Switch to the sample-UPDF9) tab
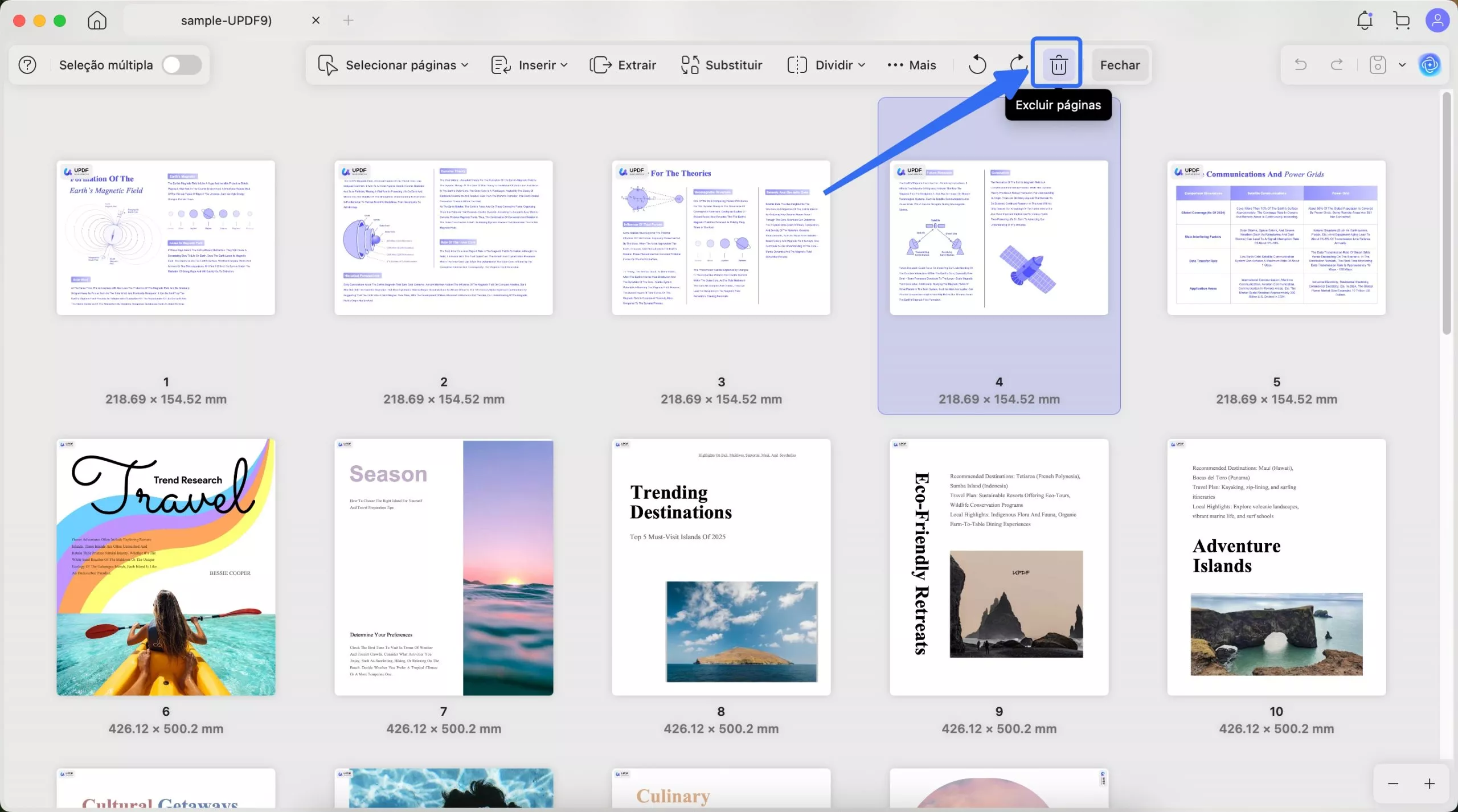Viewport: 1458px width, 812px height. point(226,20)
